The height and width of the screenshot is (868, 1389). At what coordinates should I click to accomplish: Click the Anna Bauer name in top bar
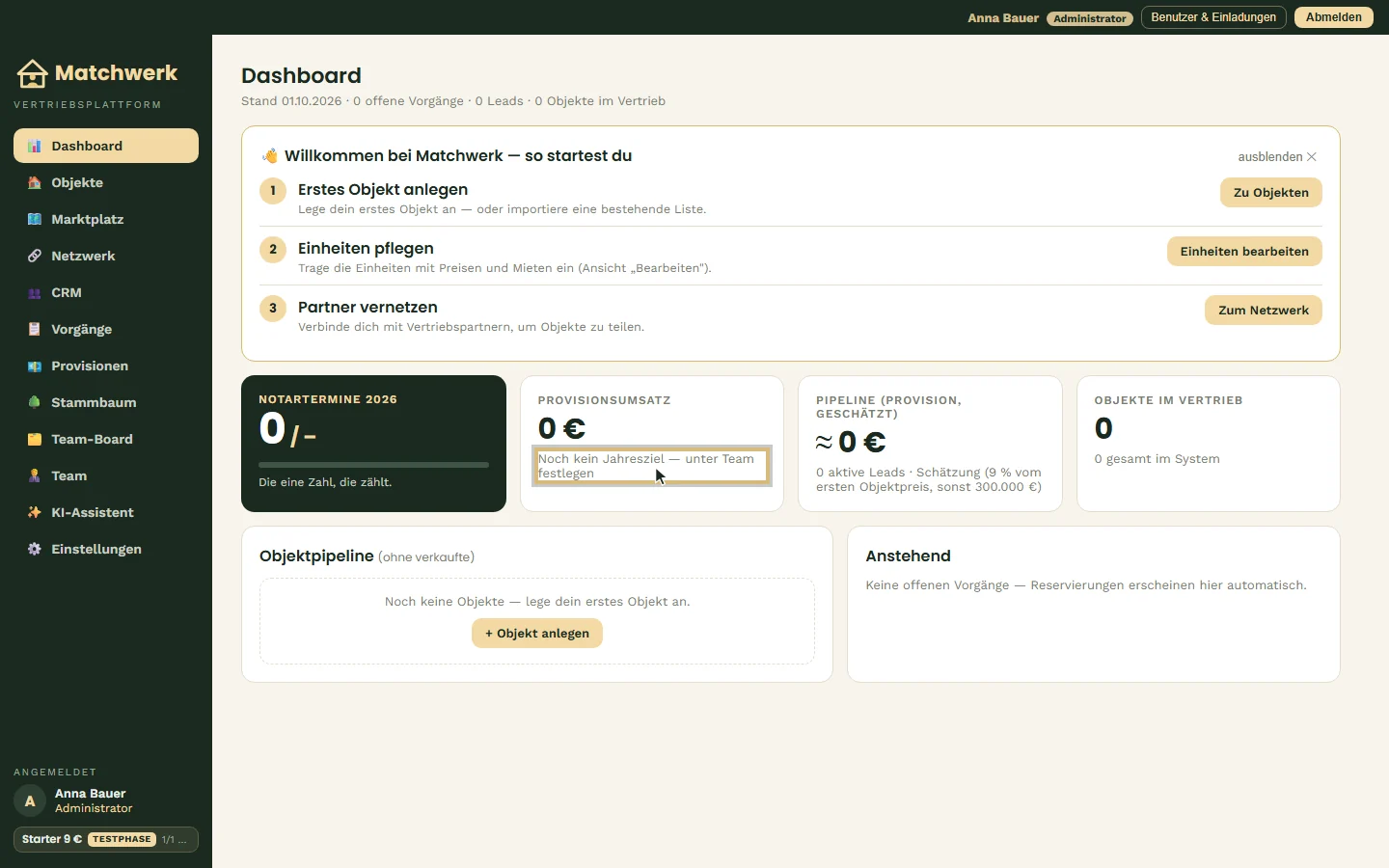click(x=1003, y=18)
